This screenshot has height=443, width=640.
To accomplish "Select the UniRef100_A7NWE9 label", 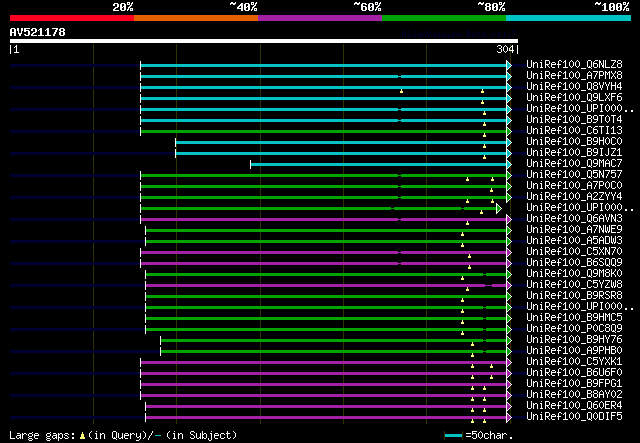I will (574, 230).
